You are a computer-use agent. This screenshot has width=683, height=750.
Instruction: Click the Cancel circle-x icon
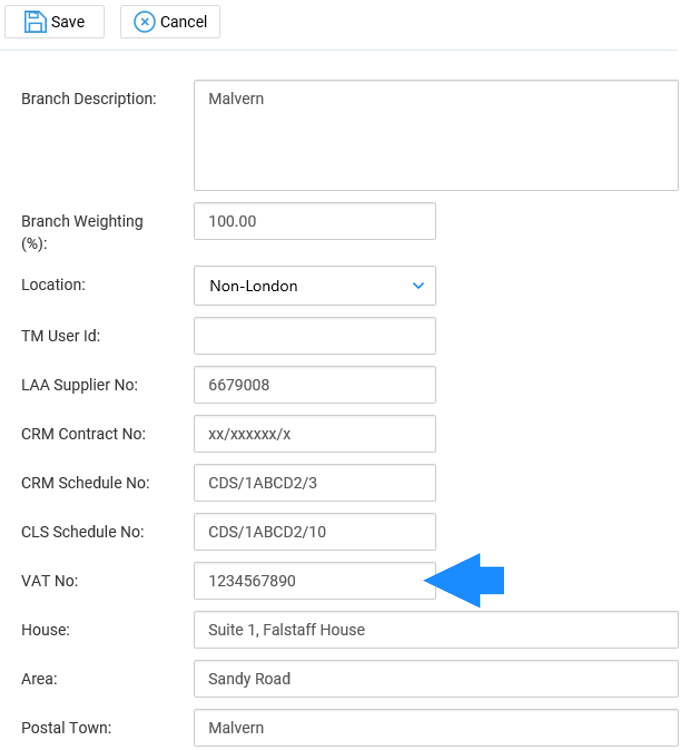point(144,22)
